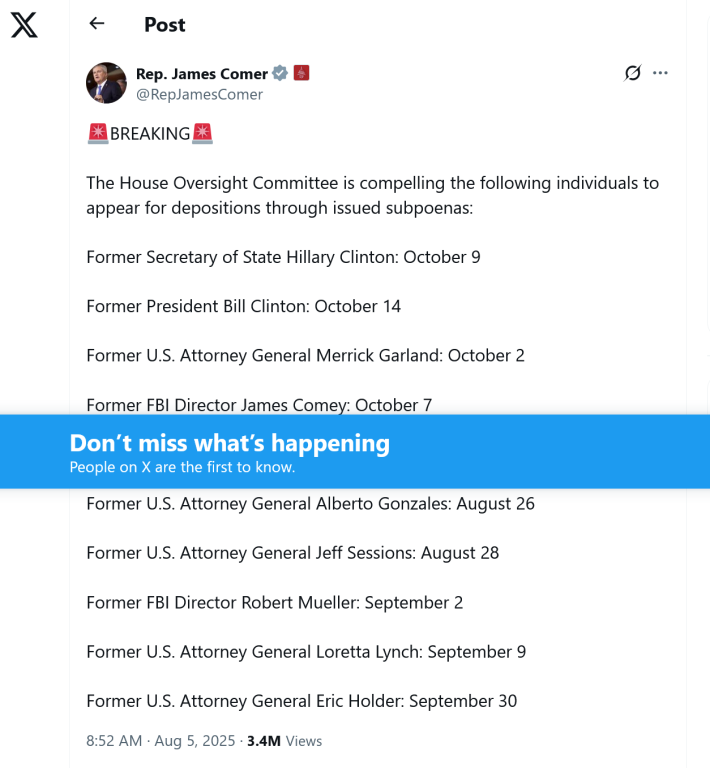The height and width of the screenshot is (768, 710).
Task: Click the "Don't miss what's happening" banner
Action: point(229,443)
